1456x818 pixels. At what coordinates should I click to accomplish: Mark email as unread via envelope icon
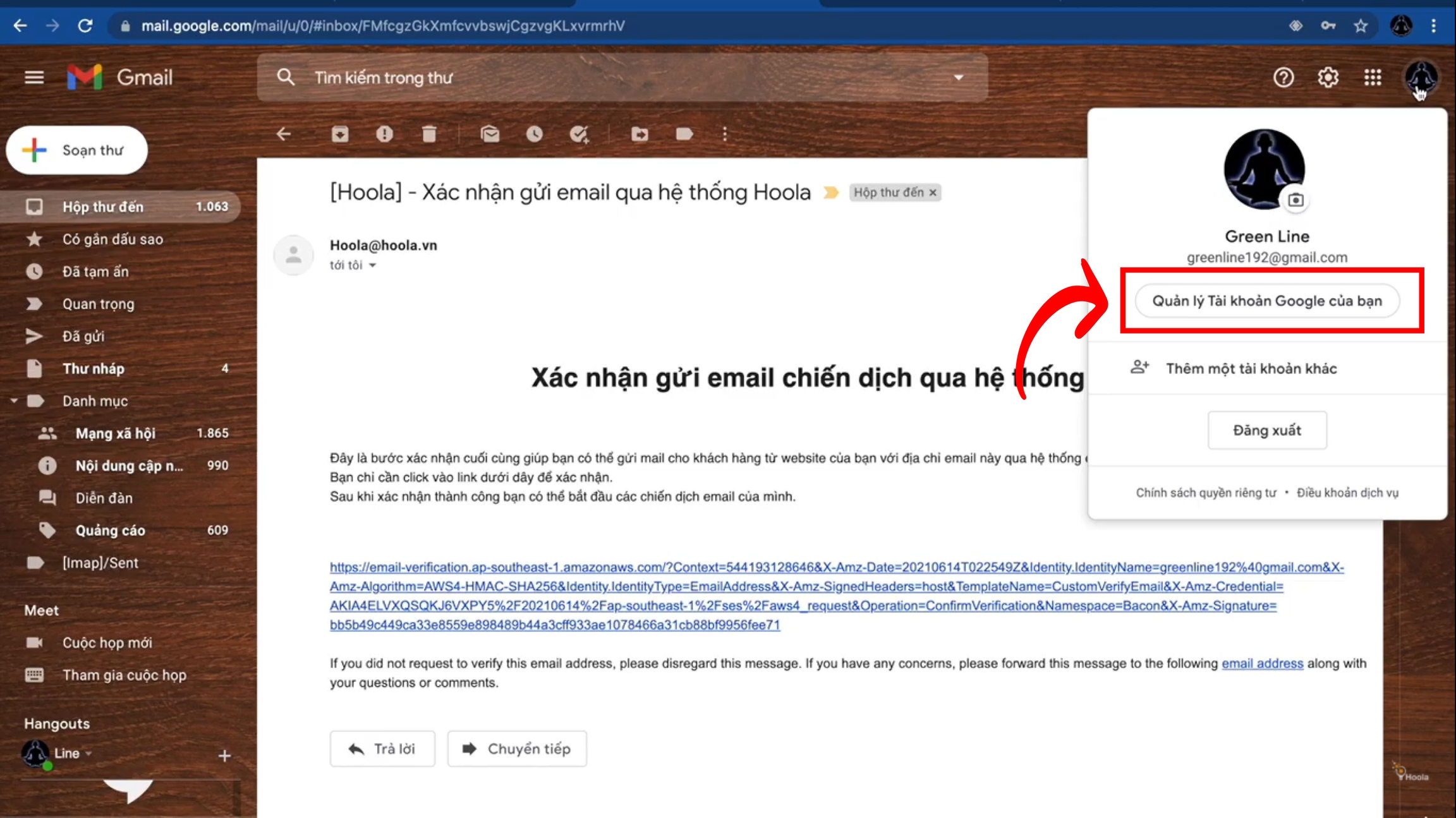point(490,134)
